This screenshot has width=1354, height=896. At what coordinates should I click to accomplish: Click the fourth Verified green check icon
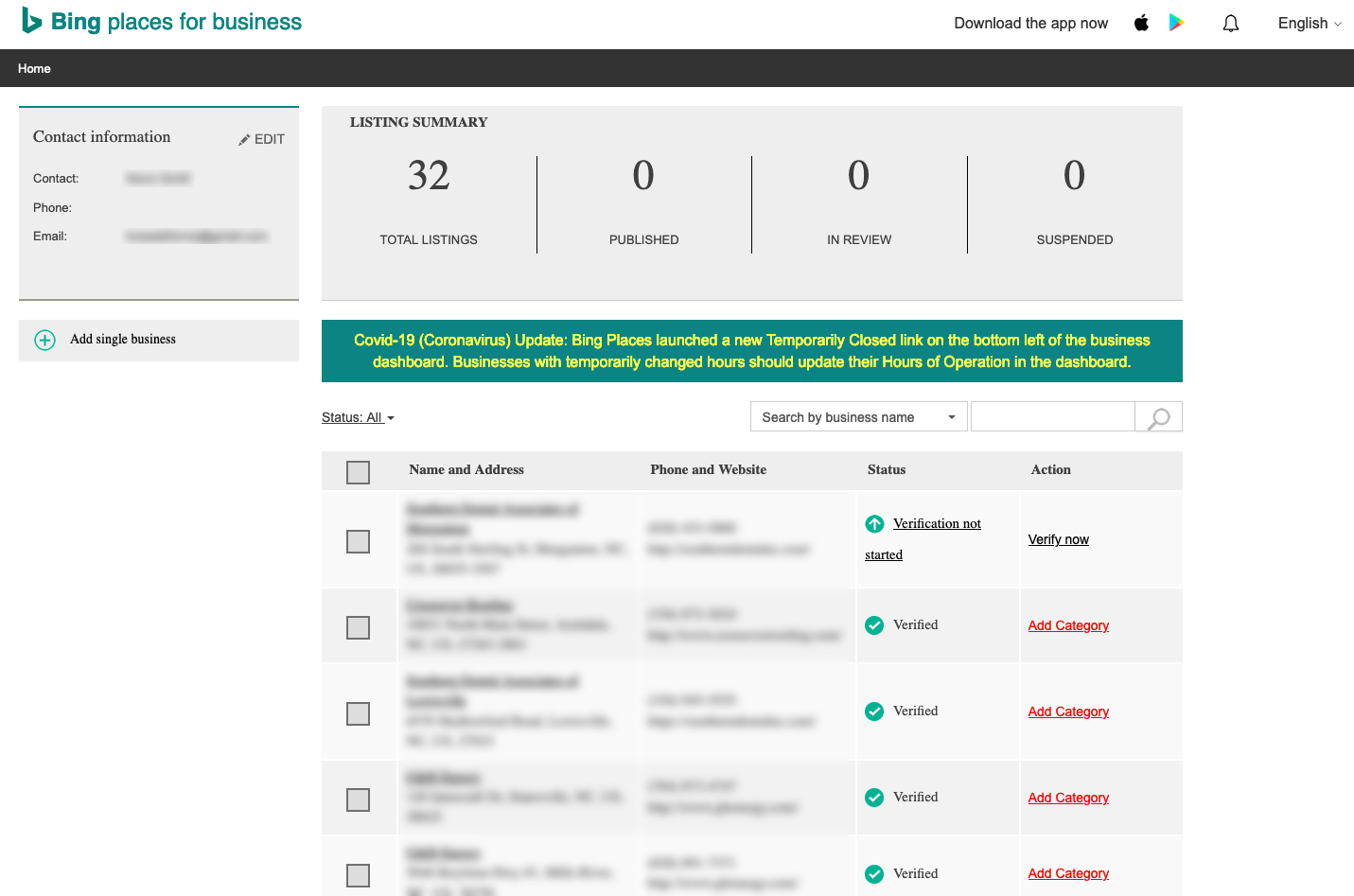(x=874, y=874)
